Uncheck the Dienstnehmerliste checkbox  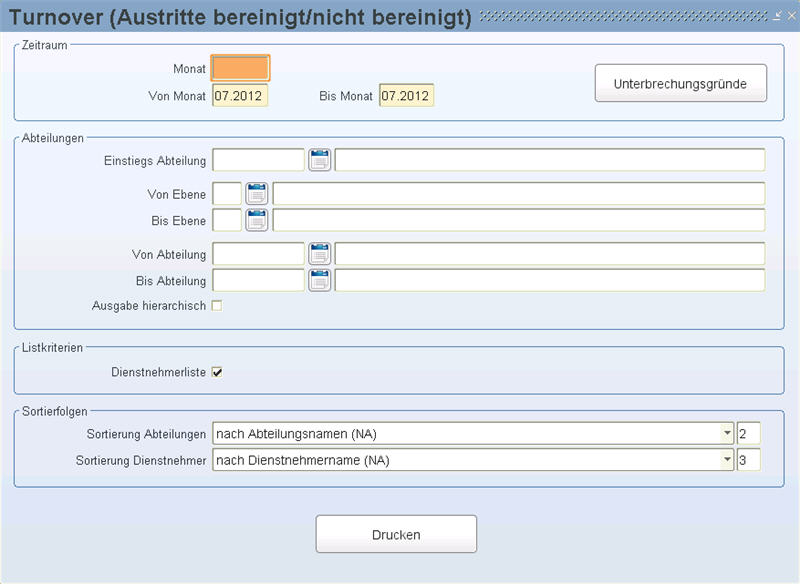click(217, 372)
